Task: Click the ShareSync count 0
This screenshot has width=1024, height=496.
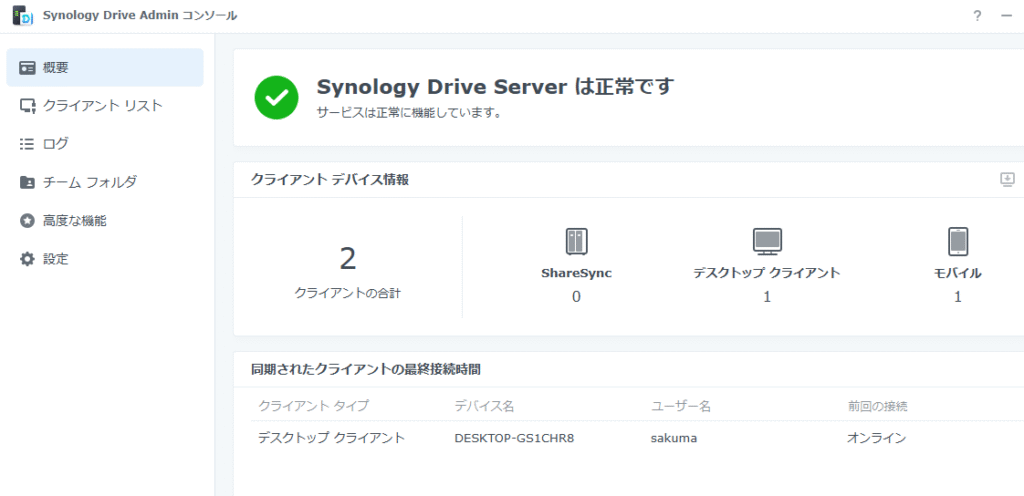Action: pos(576,297)
